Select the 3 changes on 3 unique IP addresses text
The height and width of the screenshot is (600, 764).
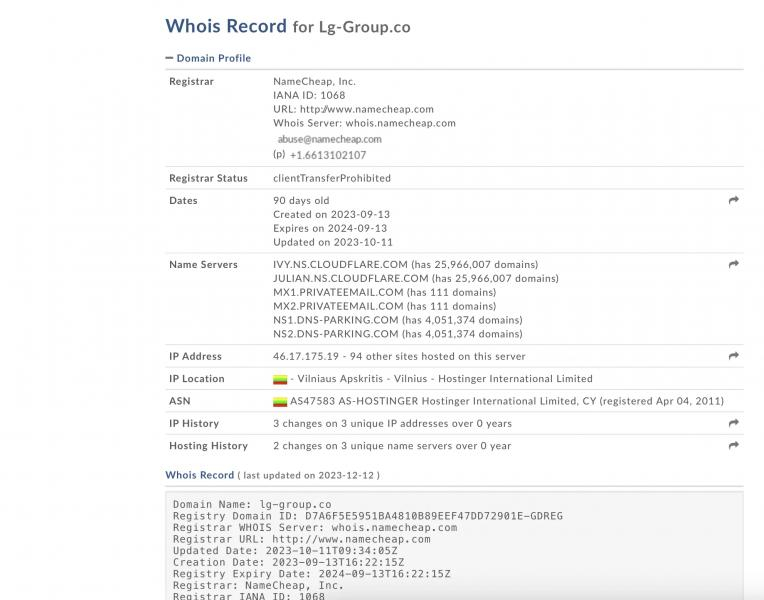[392, 424]
